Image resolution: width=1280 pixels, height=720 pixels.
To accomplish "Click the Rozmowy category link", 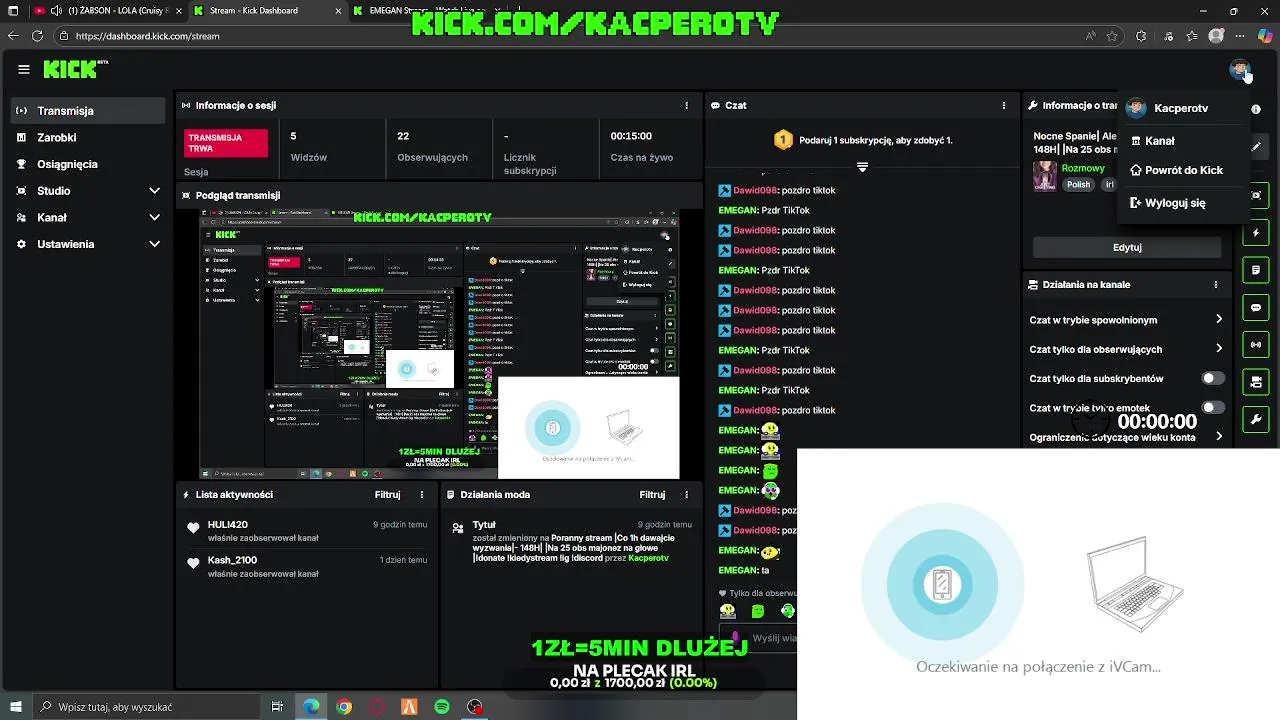I will (x=1082, y=168).
